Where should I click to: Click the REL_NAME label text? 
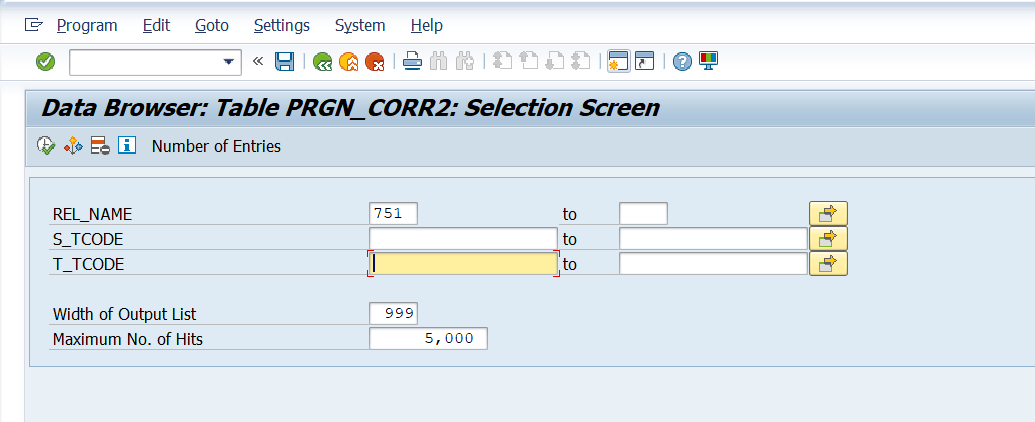tap(92, 214)
